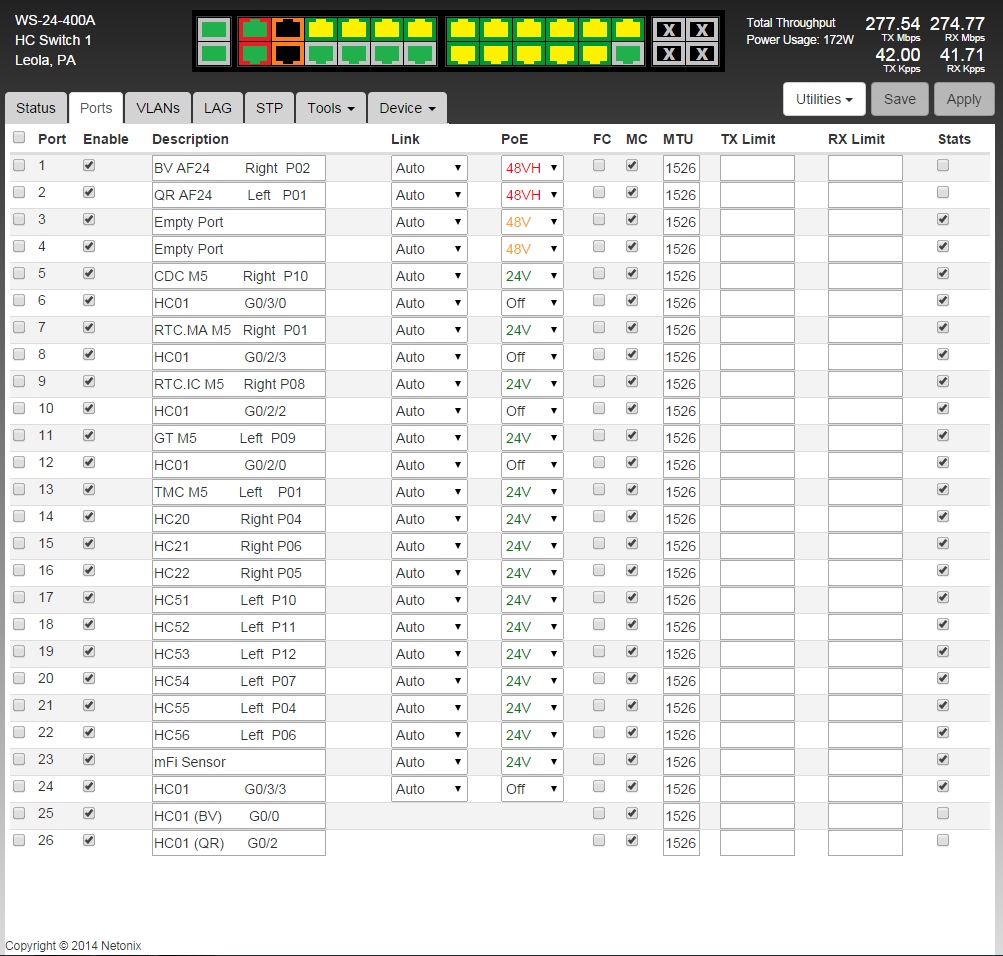Image resolution: width=1003 pixels, height=956 pixels.
Task: Click the 'Power Usage: 172W' text
Action: 800,40
